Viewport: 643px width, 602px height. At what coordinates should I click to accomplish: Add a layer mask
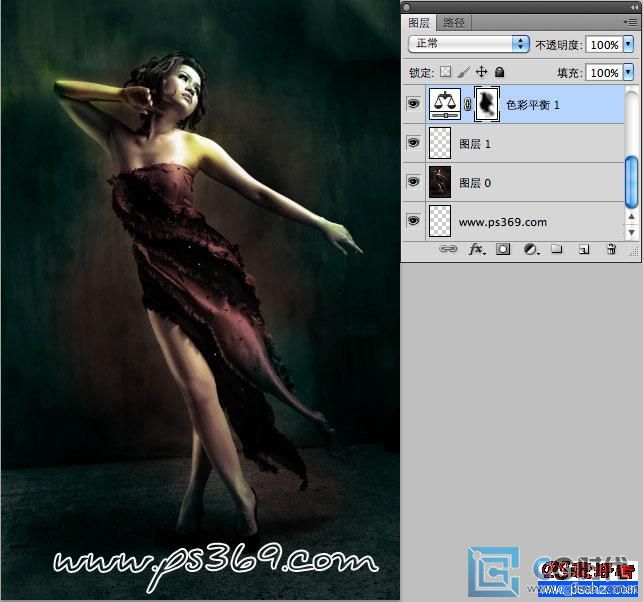503,249
